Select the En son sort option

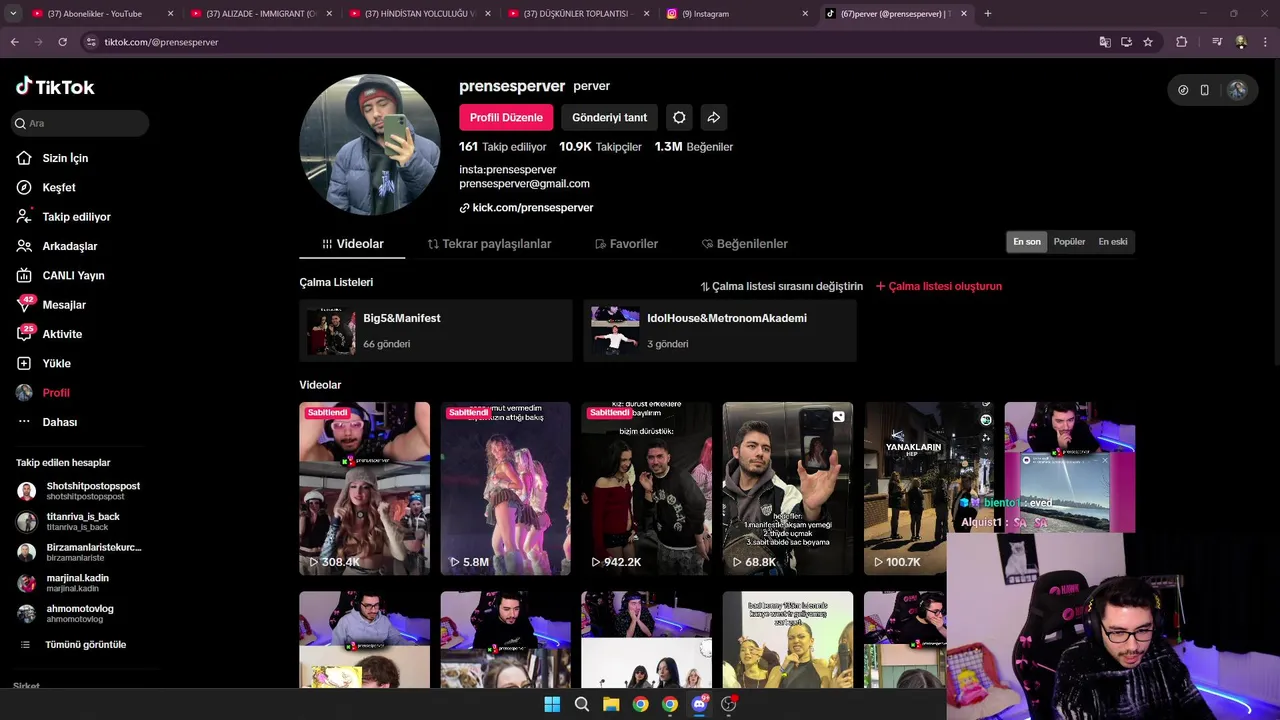(1027, 242)
